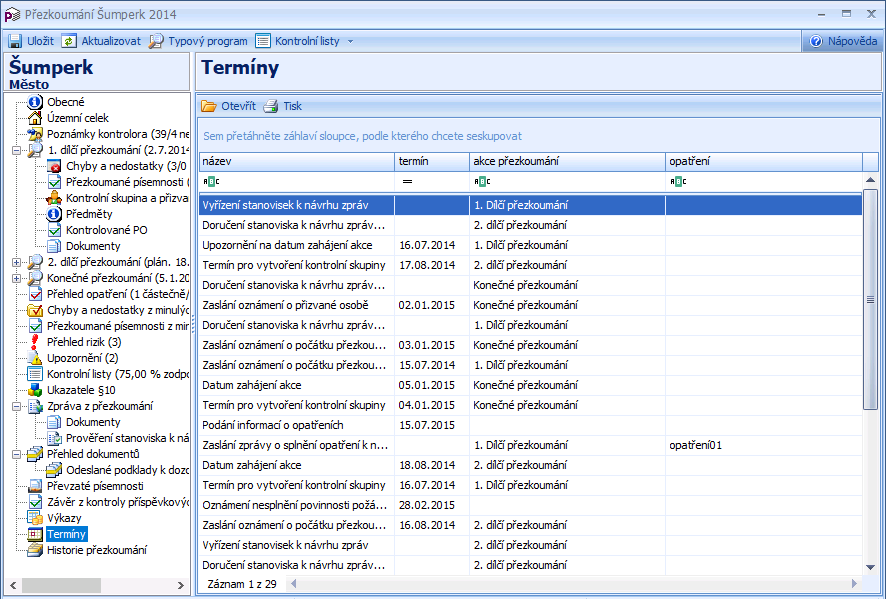The height and width of the screenshot is (599, 886).
Task: Select the Územní celek house icon
Action: pos(35,118)
